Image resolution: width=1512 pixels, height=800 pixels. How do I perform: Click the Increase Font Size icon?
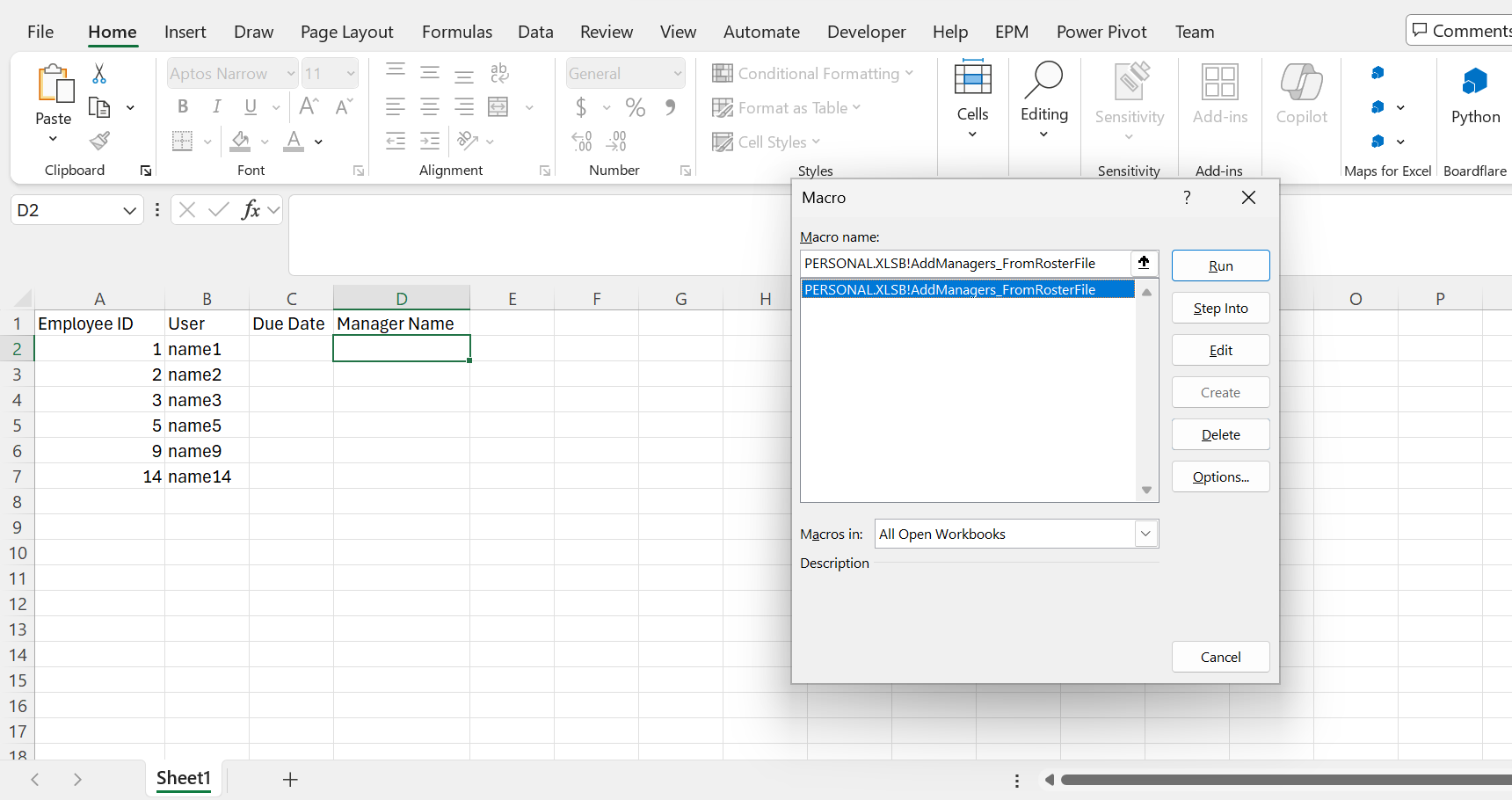coord(309,106)
